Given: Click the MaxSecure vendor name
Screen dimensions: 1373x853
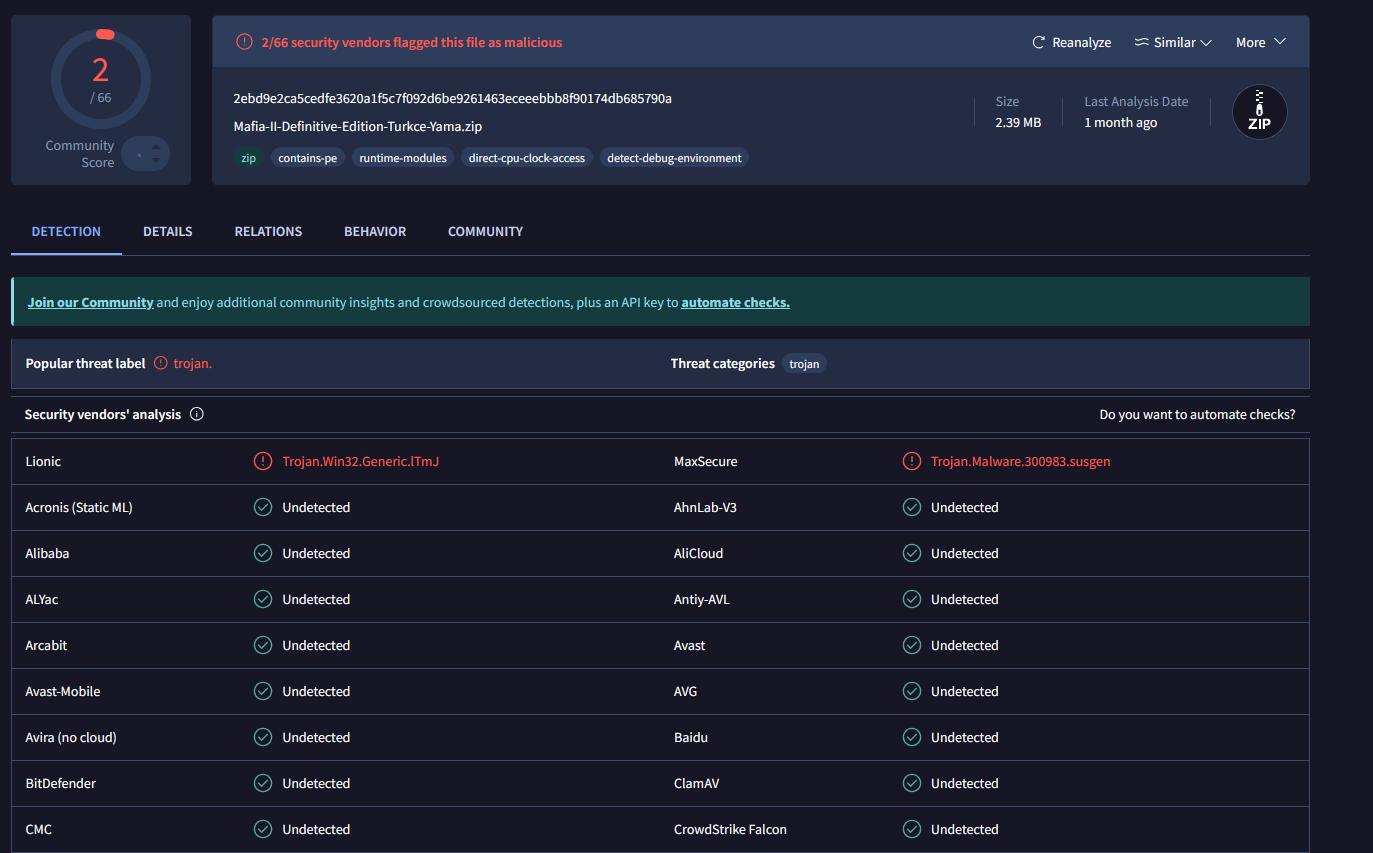Looking at the screenshot, I should 706,461.
